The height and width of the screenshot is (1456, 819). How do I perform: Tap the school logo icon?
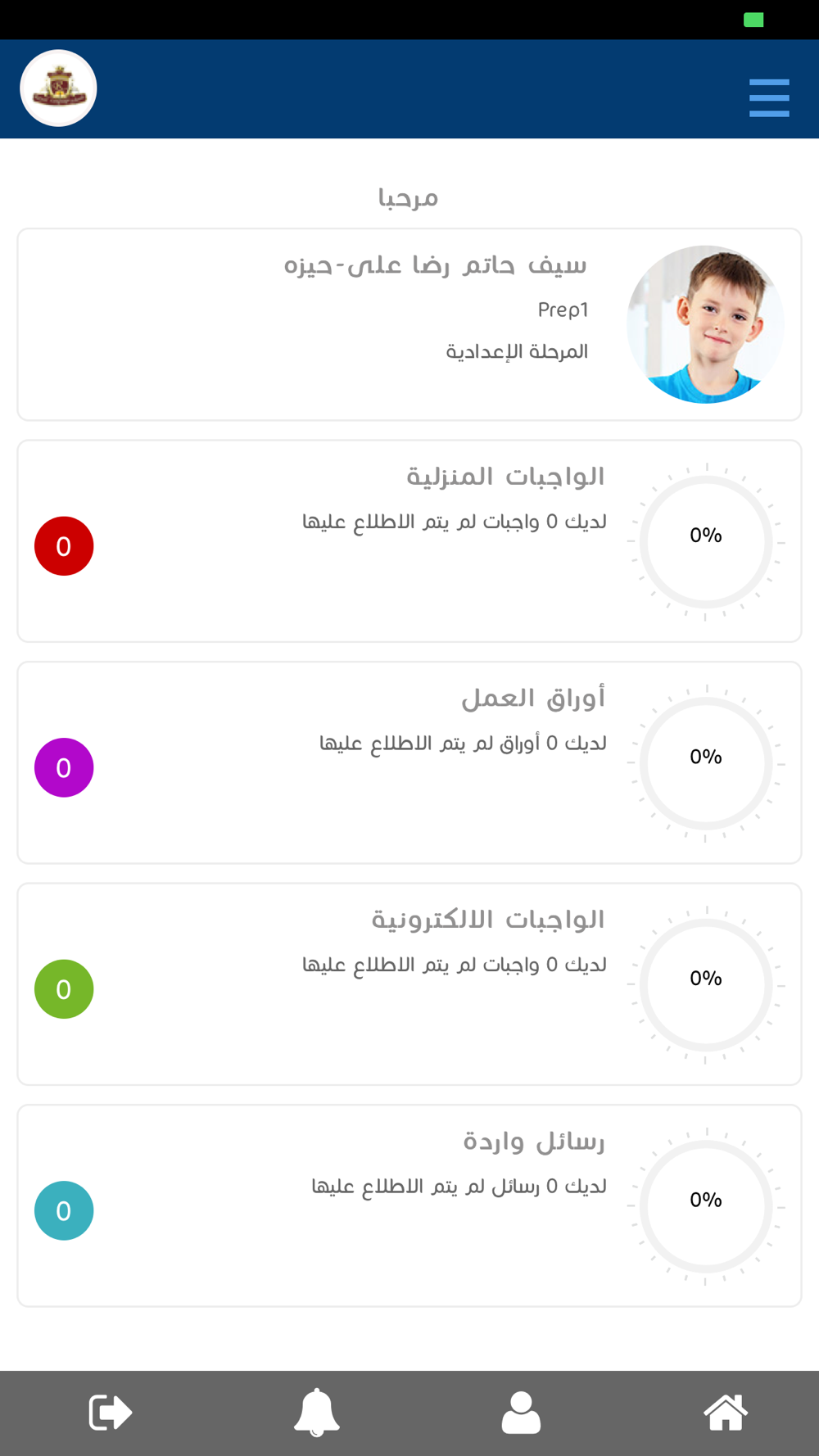[58, 88]
